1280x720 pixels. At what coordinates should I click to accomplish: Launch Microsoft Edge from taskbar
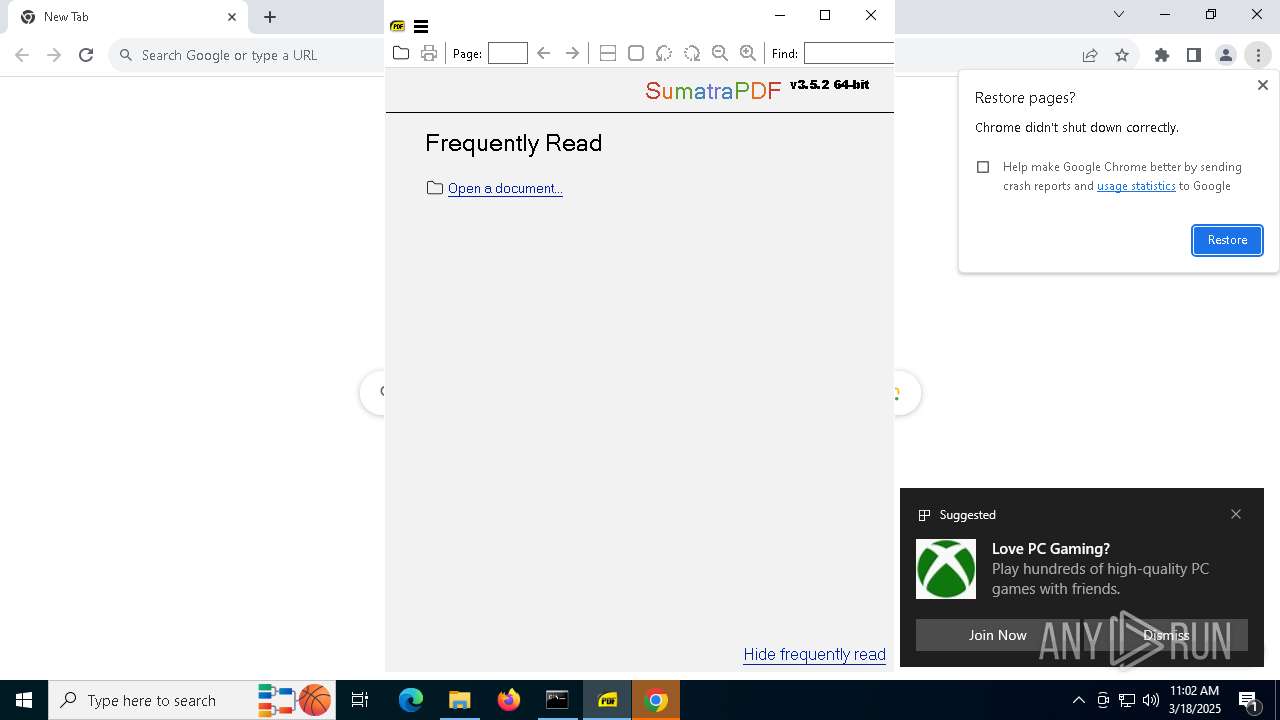point(411,700)
